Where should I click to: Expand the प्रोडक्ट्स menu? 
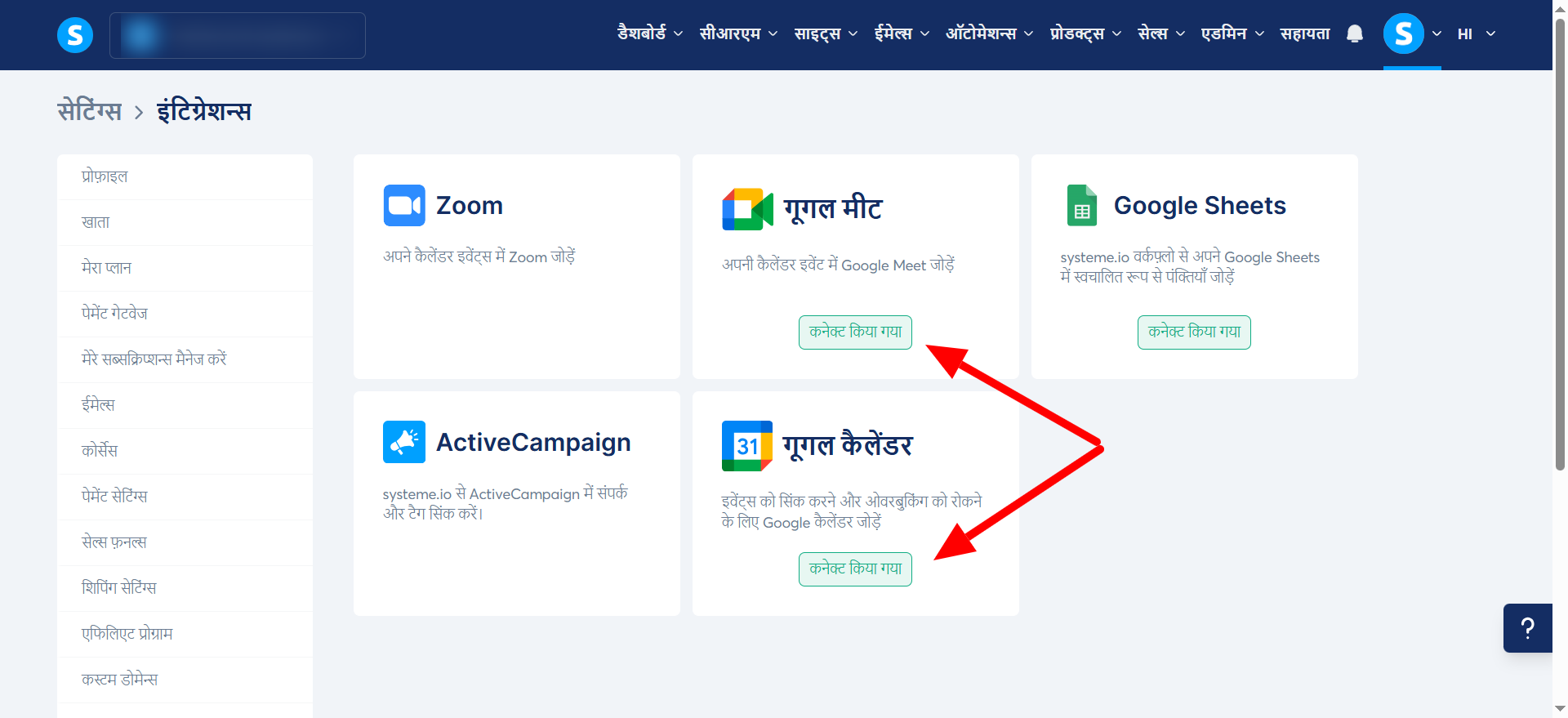[1086, 33]
